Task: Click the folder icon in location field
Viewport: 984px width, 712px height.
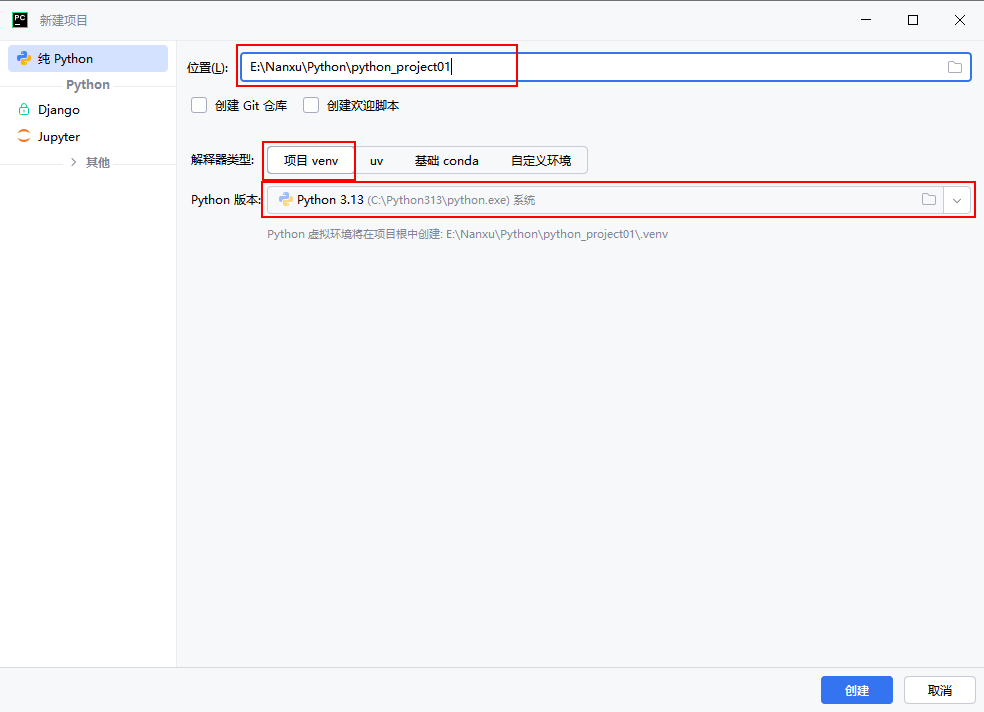Action: 954,67
